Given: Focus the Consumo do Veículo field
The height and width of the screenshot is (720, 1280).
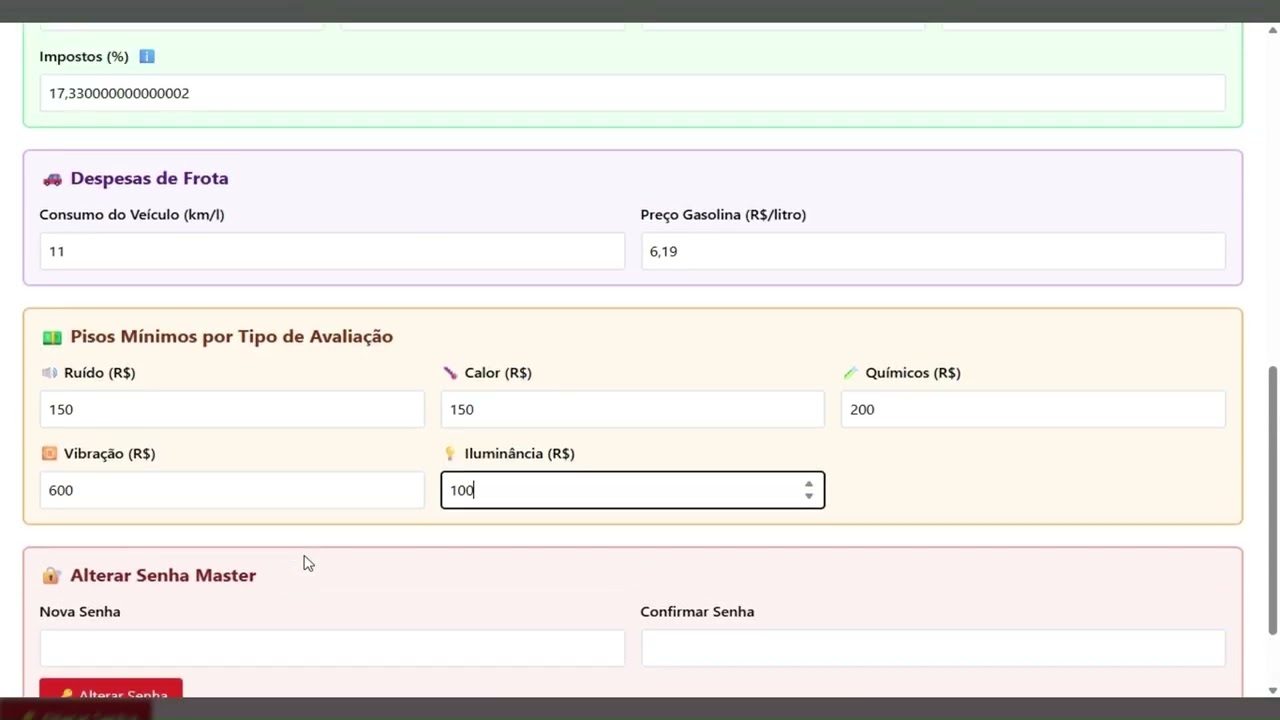Looking at the screenshot, I should coord(332,251).
